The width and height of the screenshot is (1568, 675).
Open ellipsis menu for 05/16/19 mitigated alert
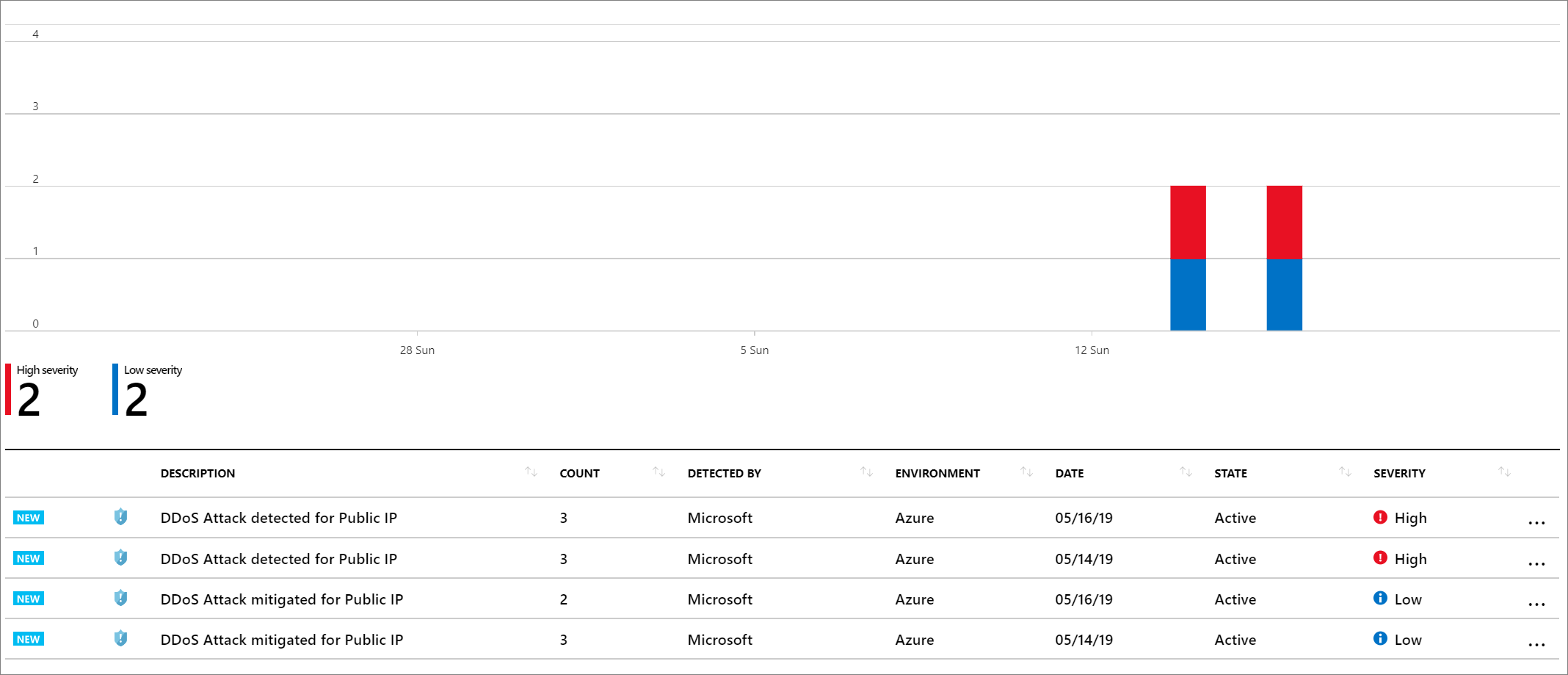tap(1536, 604)
